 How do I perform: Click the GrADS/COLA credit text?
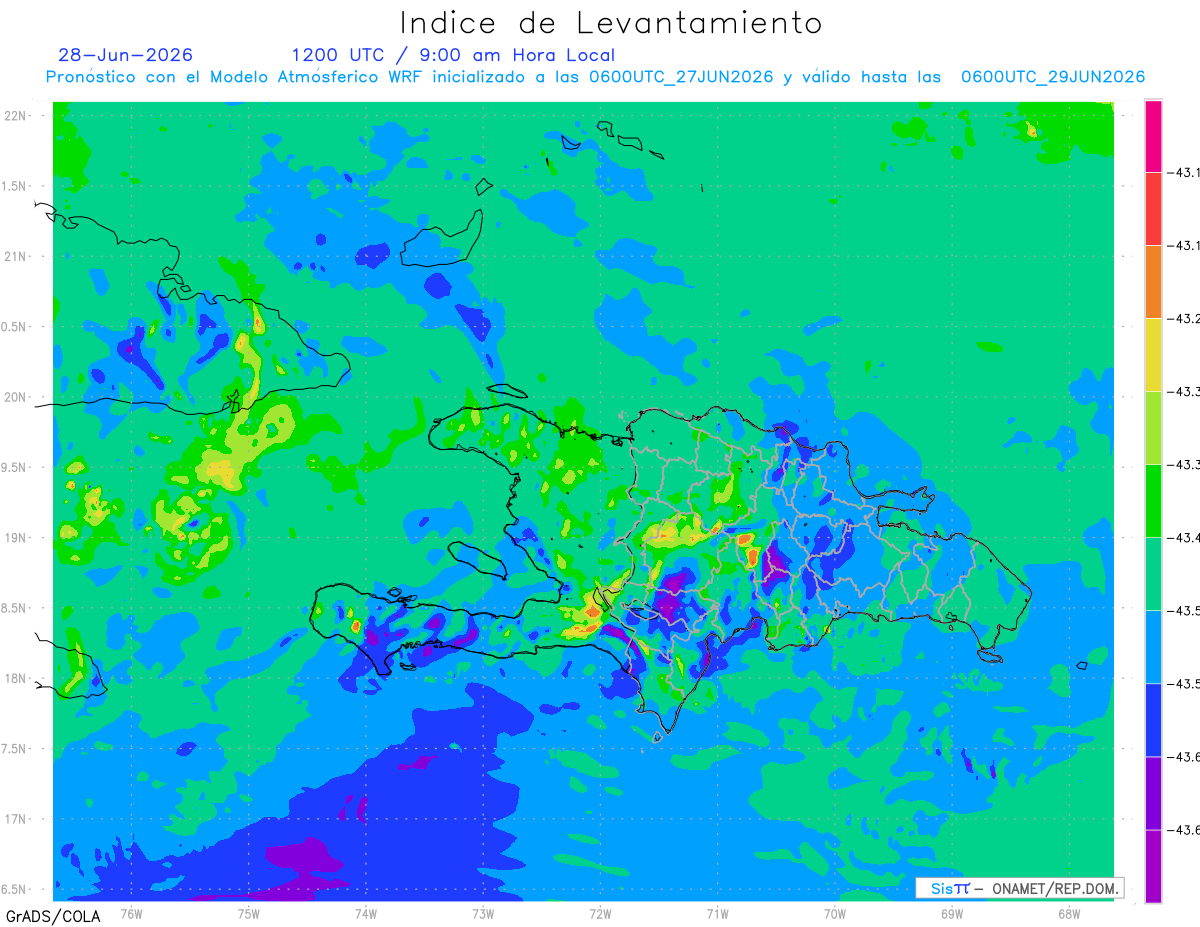[x=53, y=916]
